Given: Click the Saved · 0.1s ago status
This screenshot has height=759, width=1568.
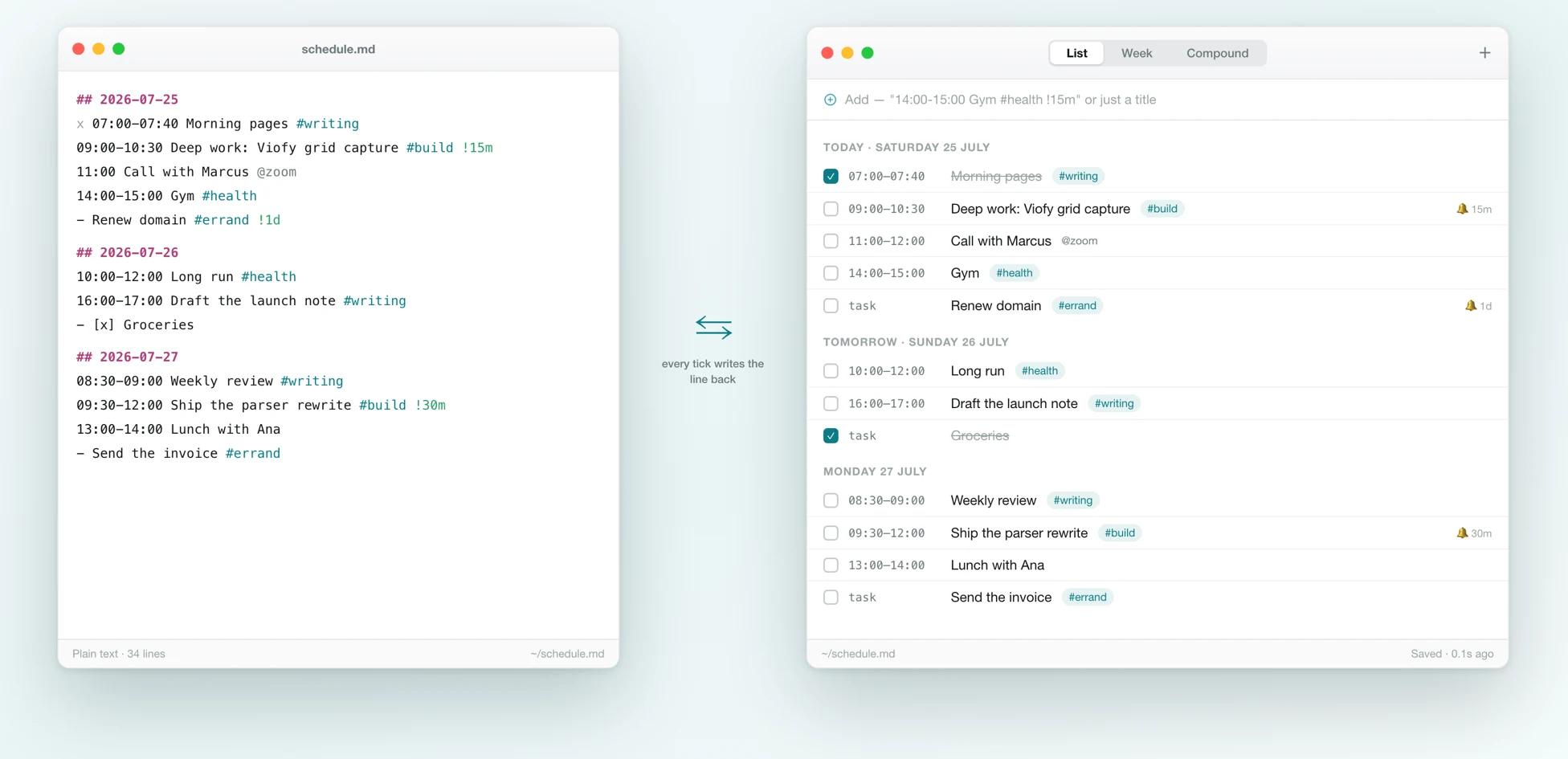Looking at the screenshot, I should click(1452, 654).
